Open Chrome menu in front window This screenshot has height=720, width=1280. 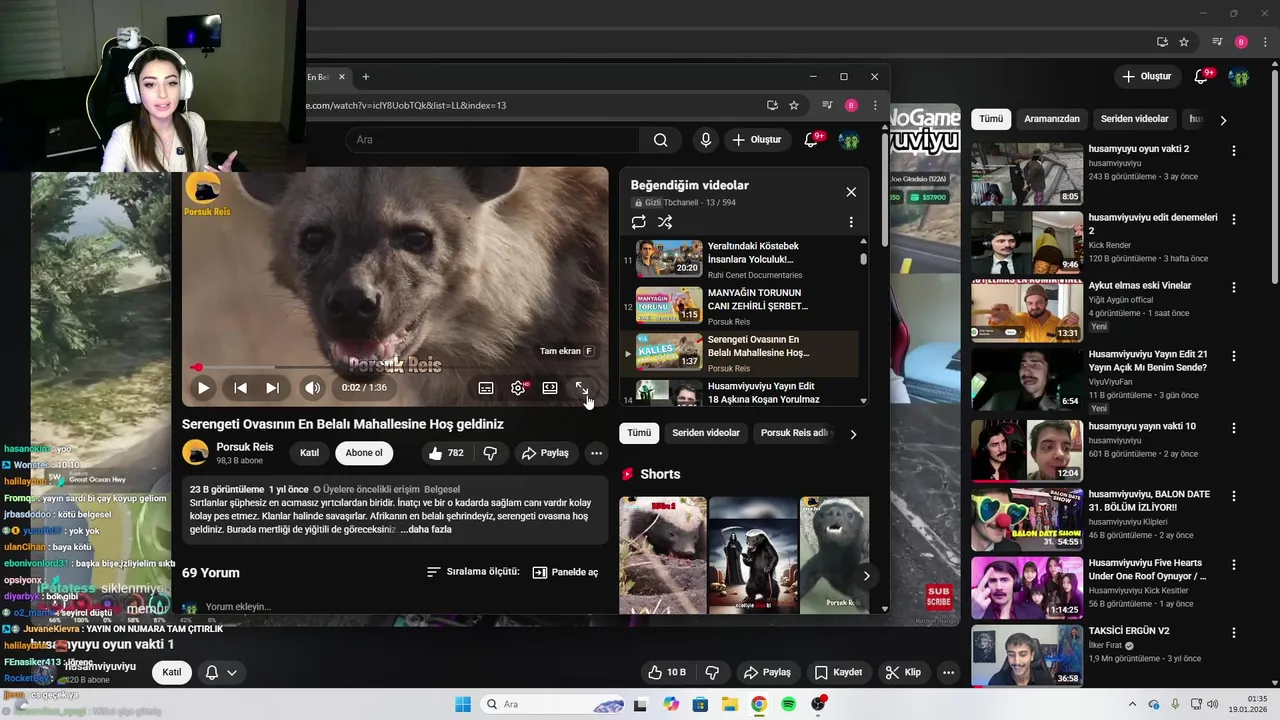tap(875, 105)
